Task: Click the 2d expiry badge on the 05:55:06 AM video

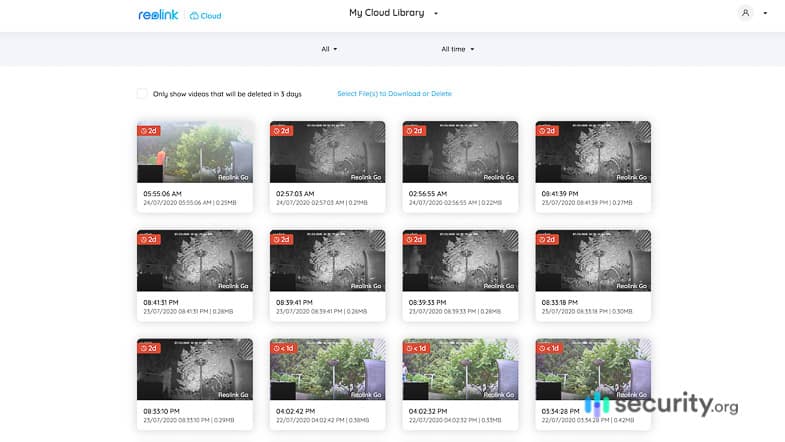Action: [149, 130]
